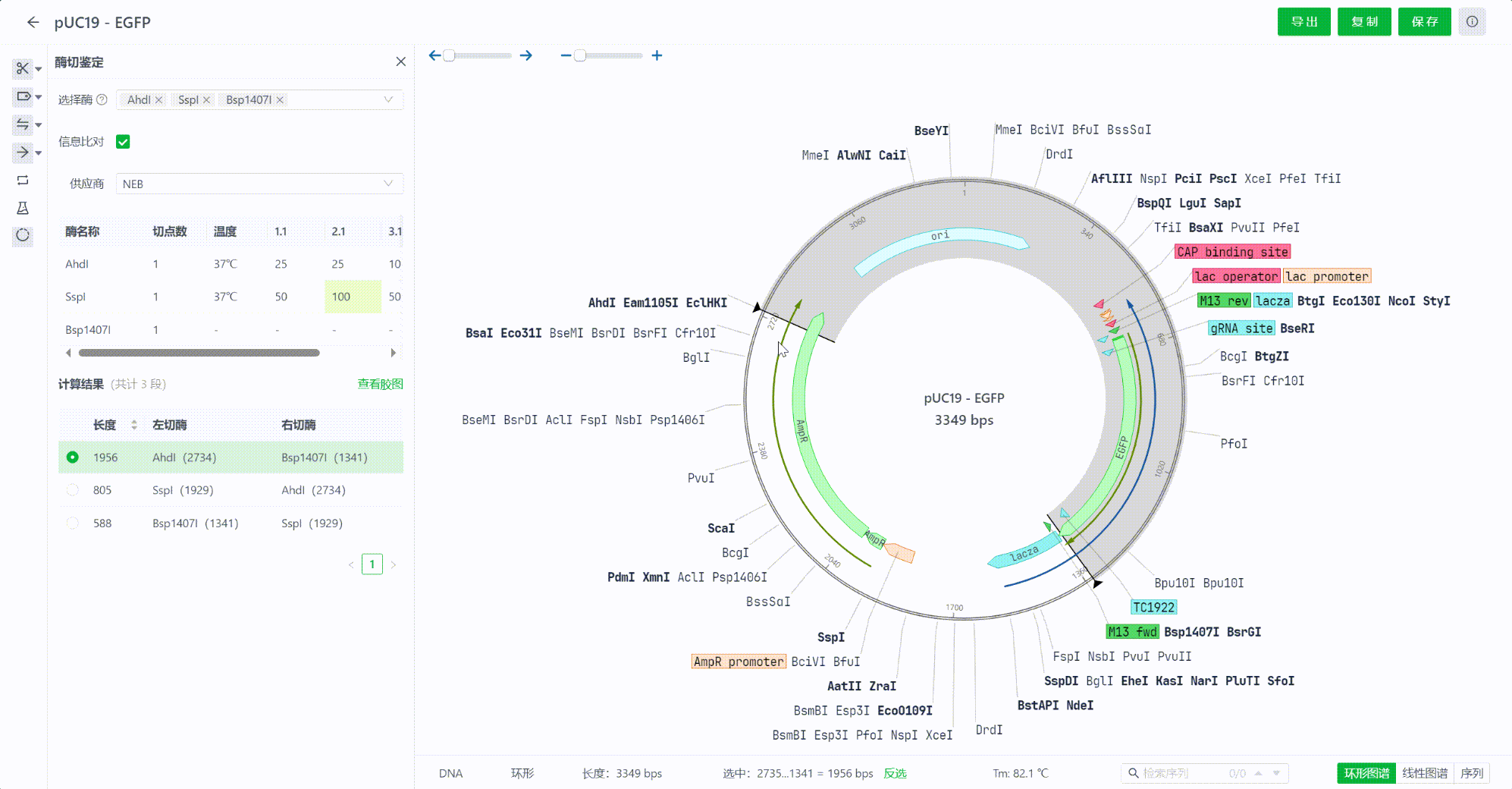
Task: Open the NEB supplier dropdown
Action: (259, 184)
